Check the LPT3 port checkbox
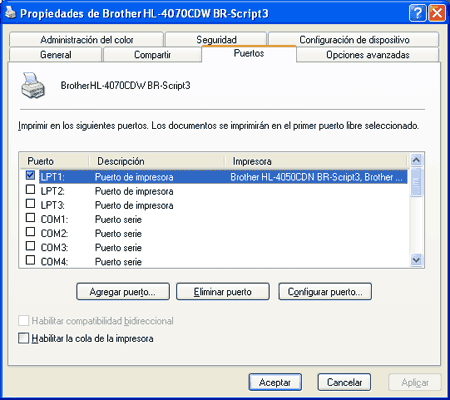 tap(30, 204)
